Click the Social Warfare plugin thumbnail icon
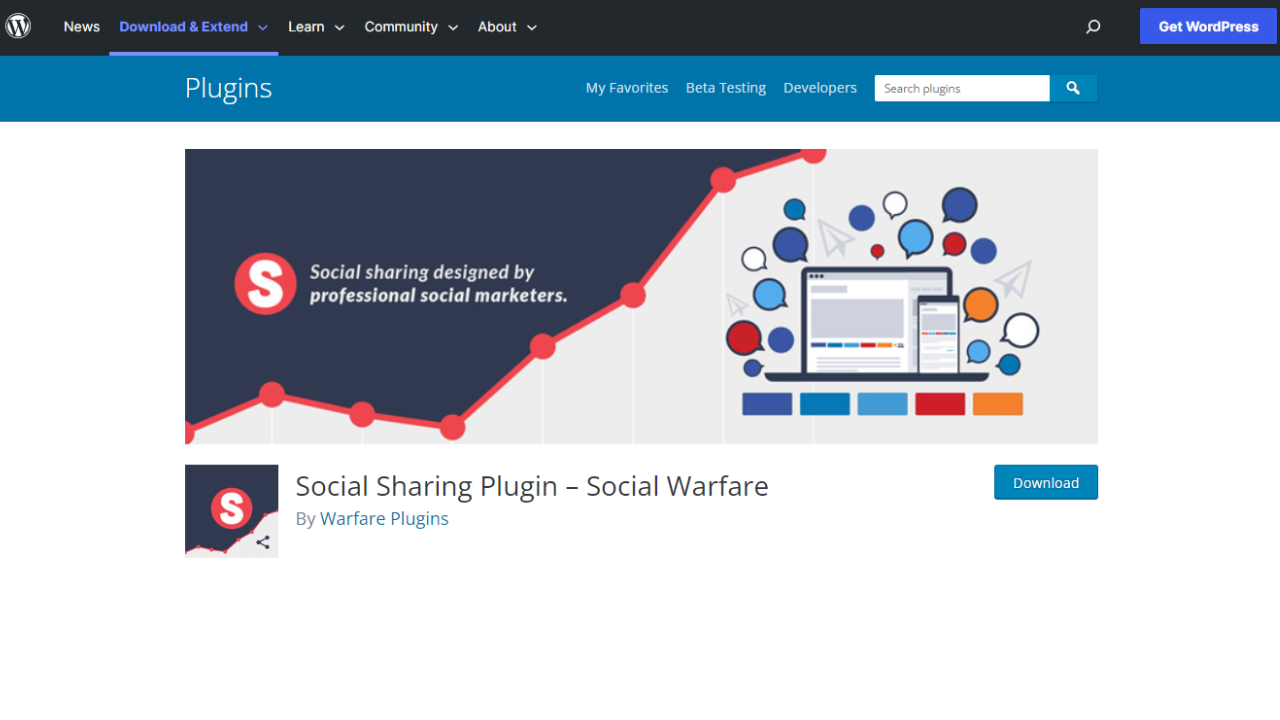1280x720 pixels. tap(231, 511)
